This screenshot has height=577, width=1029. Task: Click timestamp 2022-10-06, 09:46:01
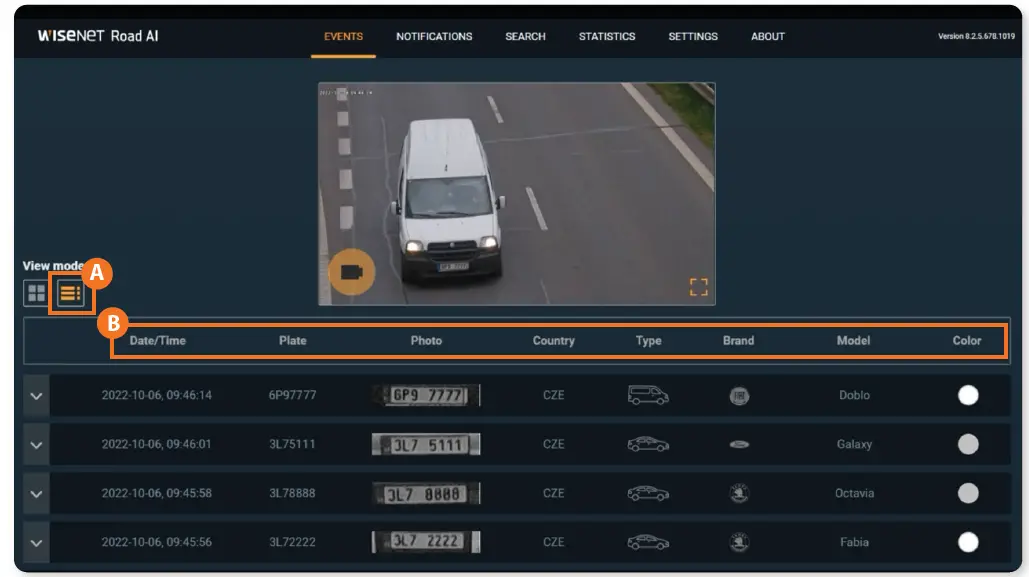tap(156, 444)
